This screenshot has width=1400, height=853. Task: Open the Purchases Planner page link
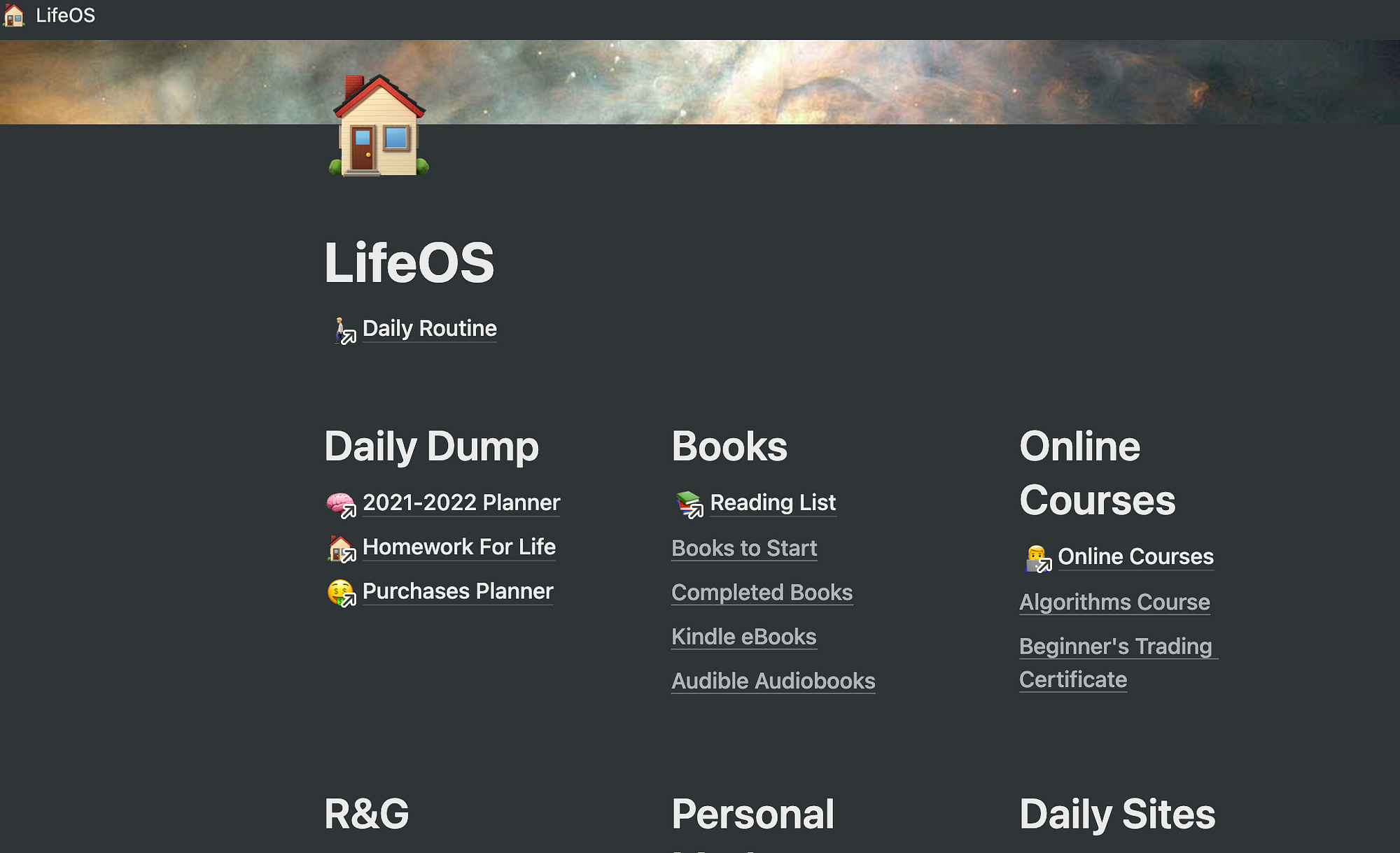click(458, 591)
